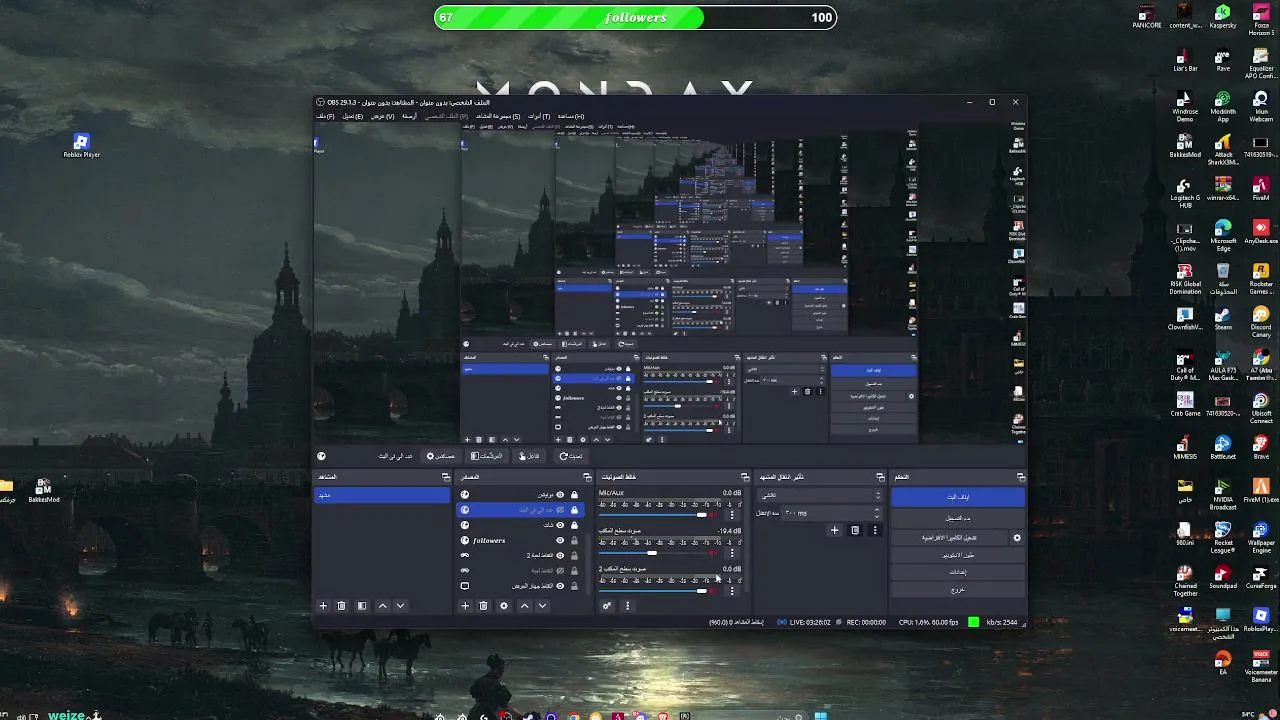
Task: Hide the followers source via its eye icon
Action: [x=560, y=540]
